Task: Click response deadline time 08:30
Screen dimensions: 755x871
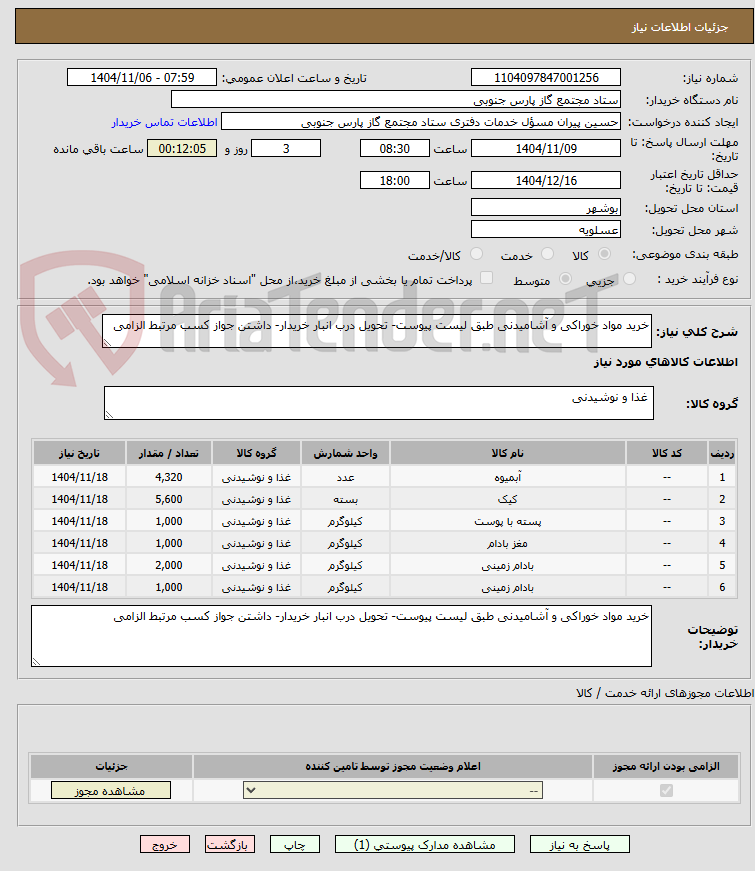Action: point(394,148)
